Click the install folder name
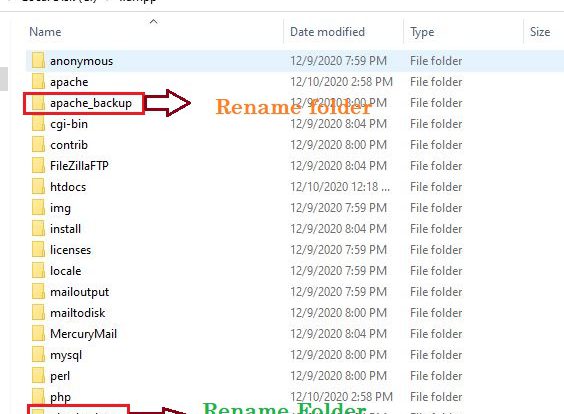 point(65,229)
